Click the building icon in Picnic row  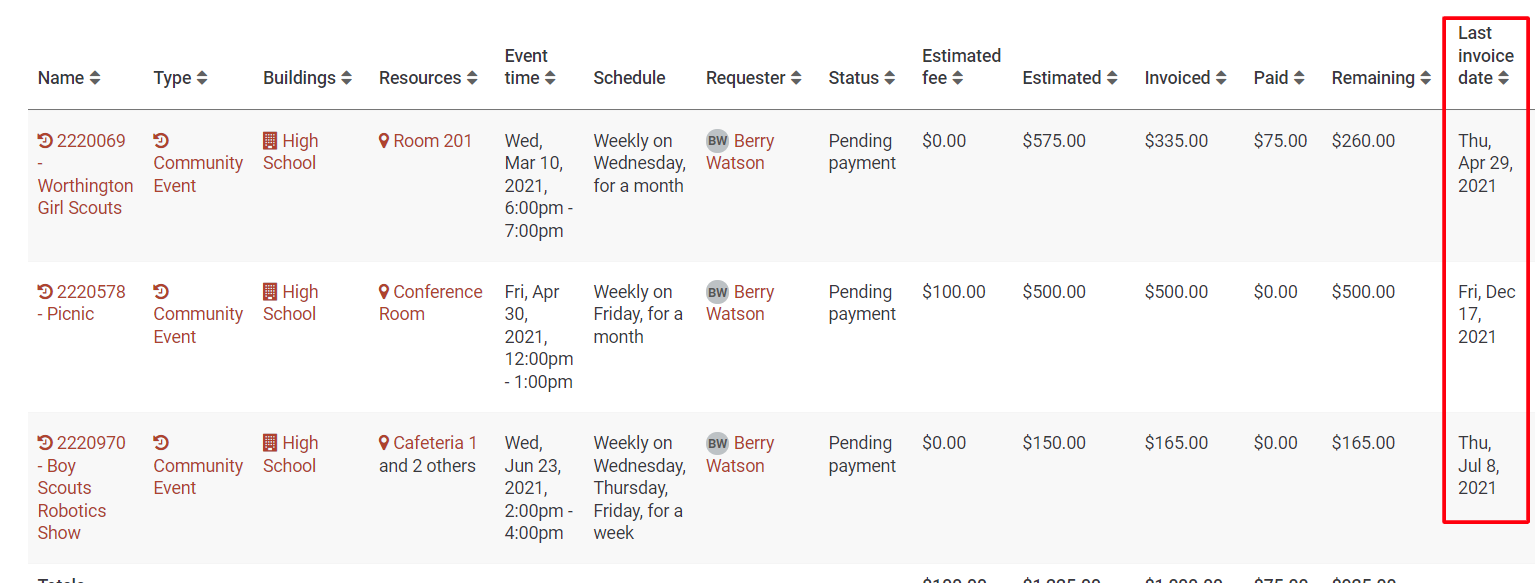(x=270, y=292)
